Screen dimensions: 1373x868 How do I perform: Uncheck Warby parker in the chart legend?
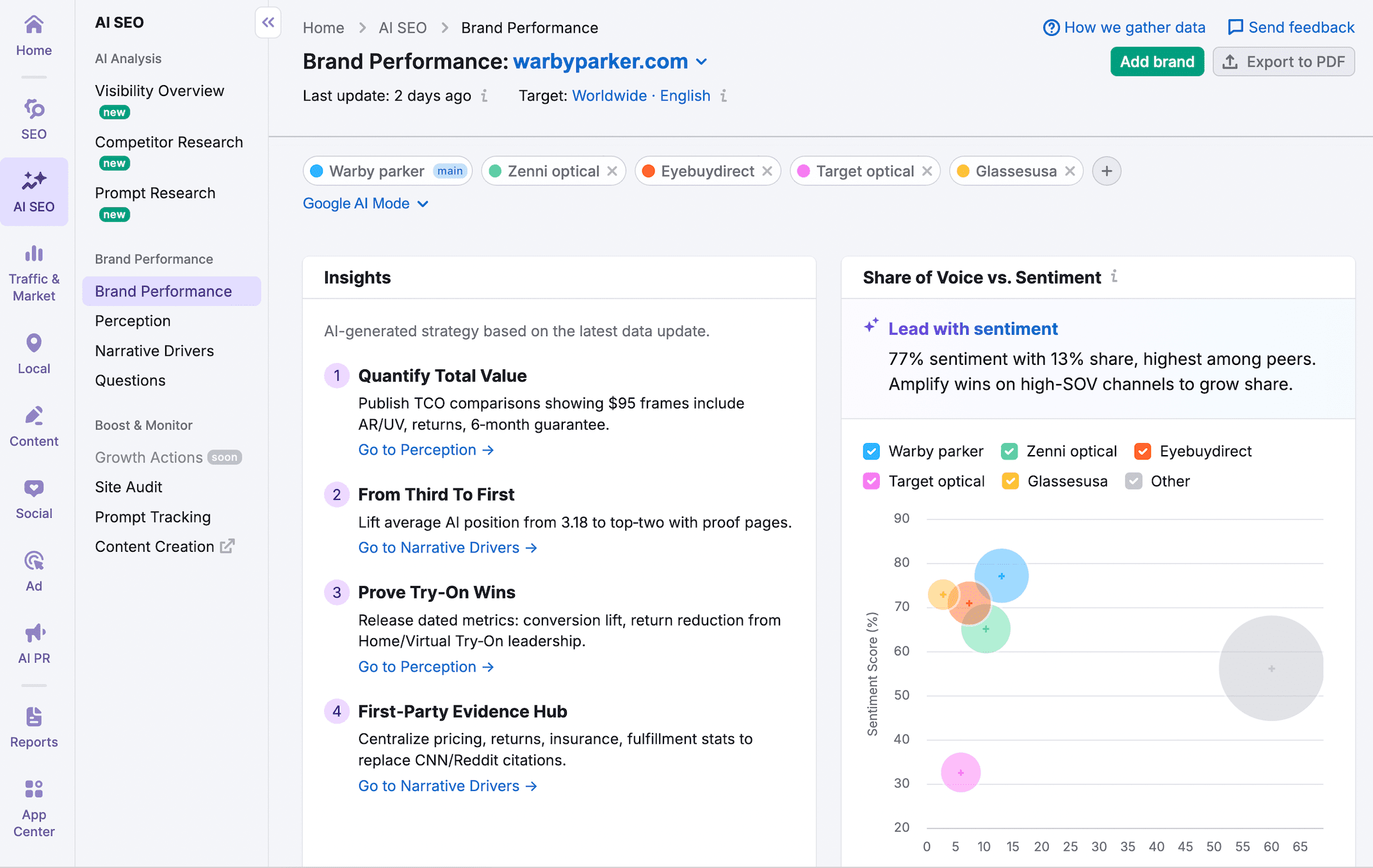871,451
